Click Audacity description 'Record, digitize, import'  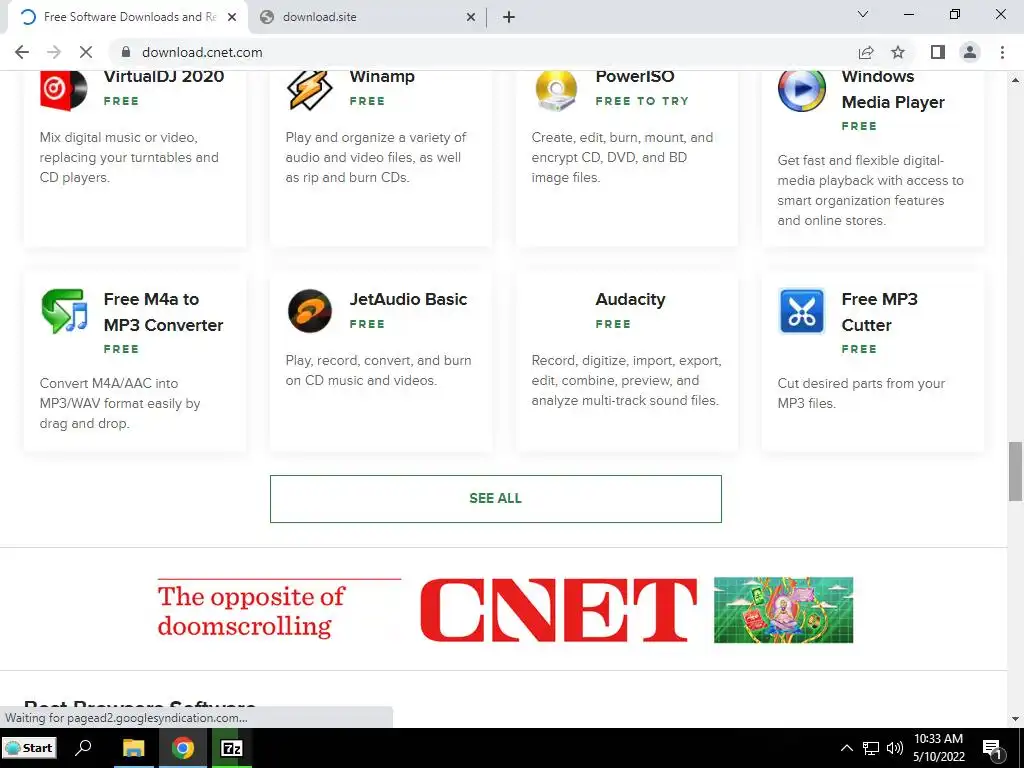coord(626,381)
